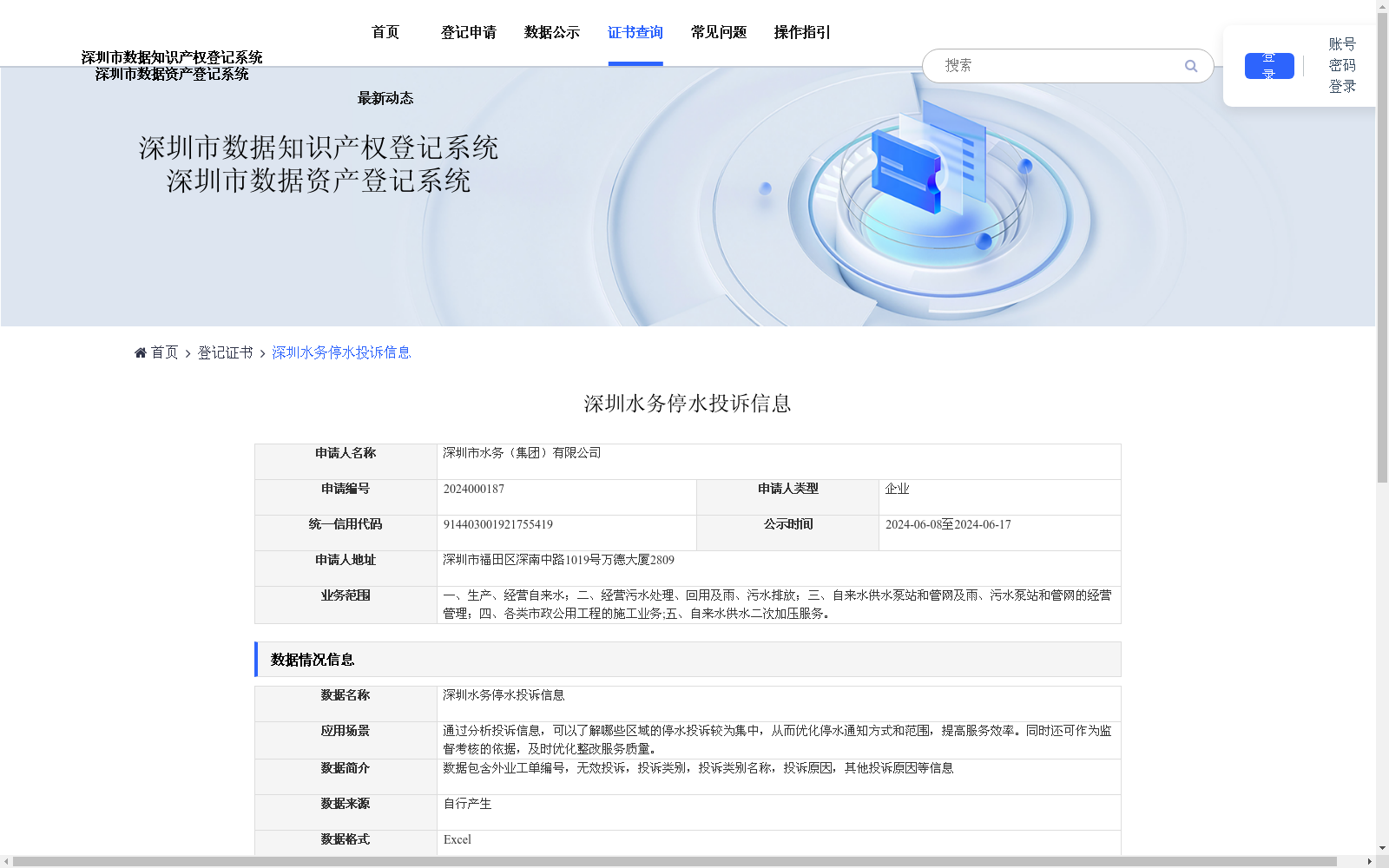Viewport: 1389px width, 868px height.
Task: Open 最新动态 menu item
Action: pyautogui.click(x=385, y=98)
